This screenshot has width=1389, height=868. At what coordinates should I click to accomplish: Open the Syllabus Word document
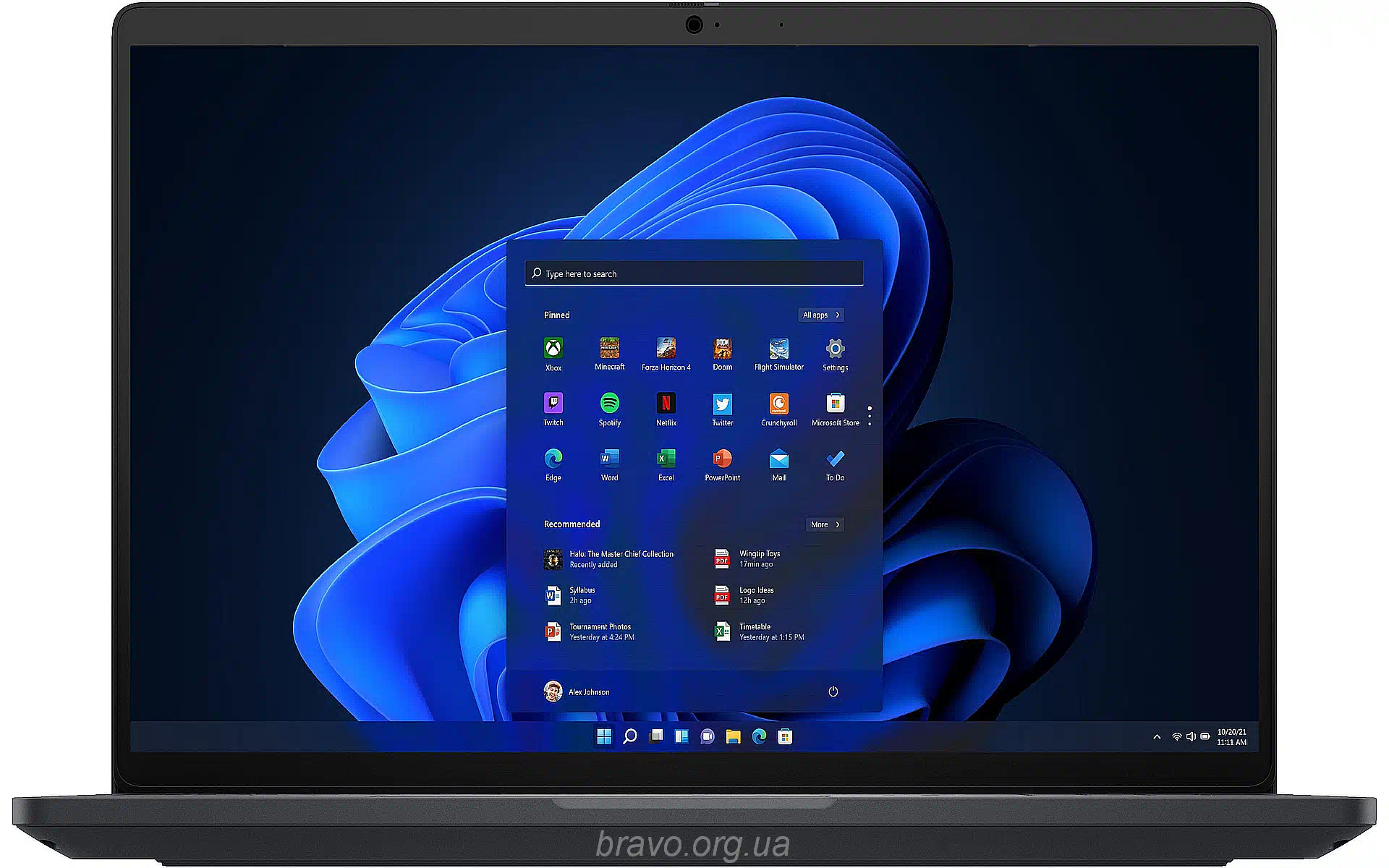[x=572, y=595]
